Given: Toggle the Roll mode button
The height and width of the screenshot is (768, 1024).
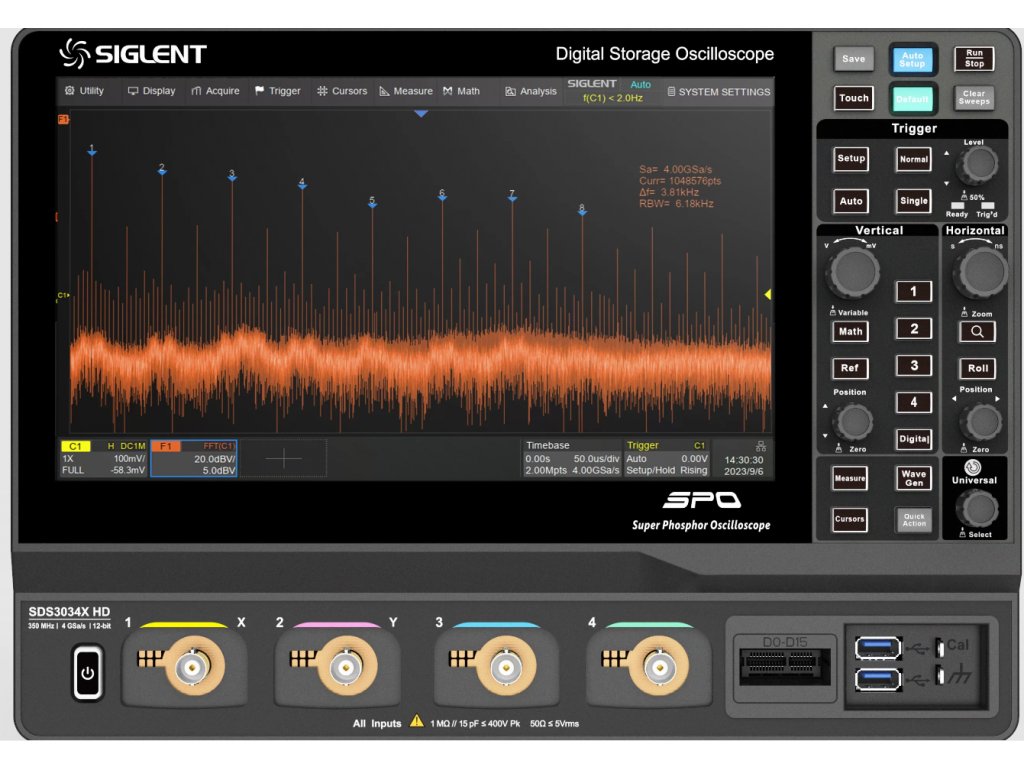Looking at the screenshot, I should pos(977,368).
